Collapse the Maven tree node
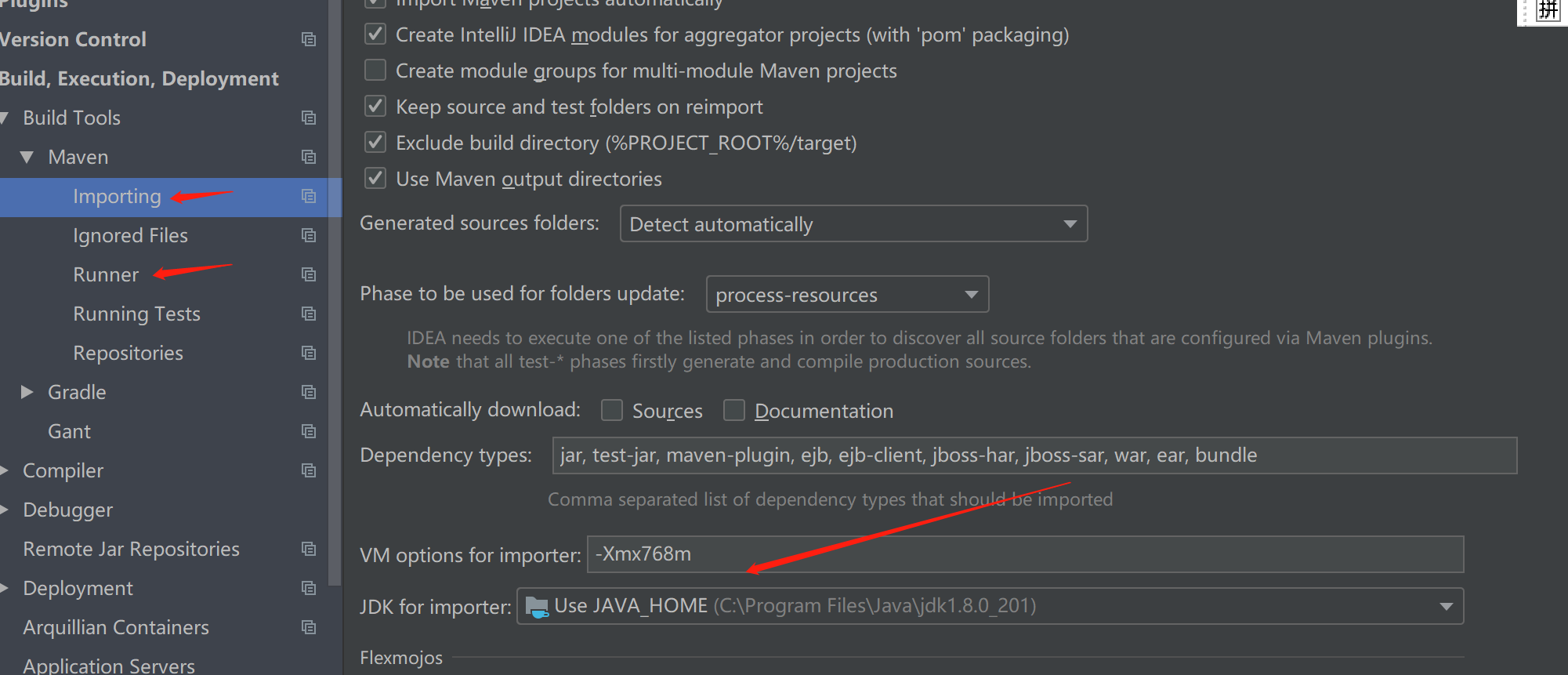 [x=27, y=157]
